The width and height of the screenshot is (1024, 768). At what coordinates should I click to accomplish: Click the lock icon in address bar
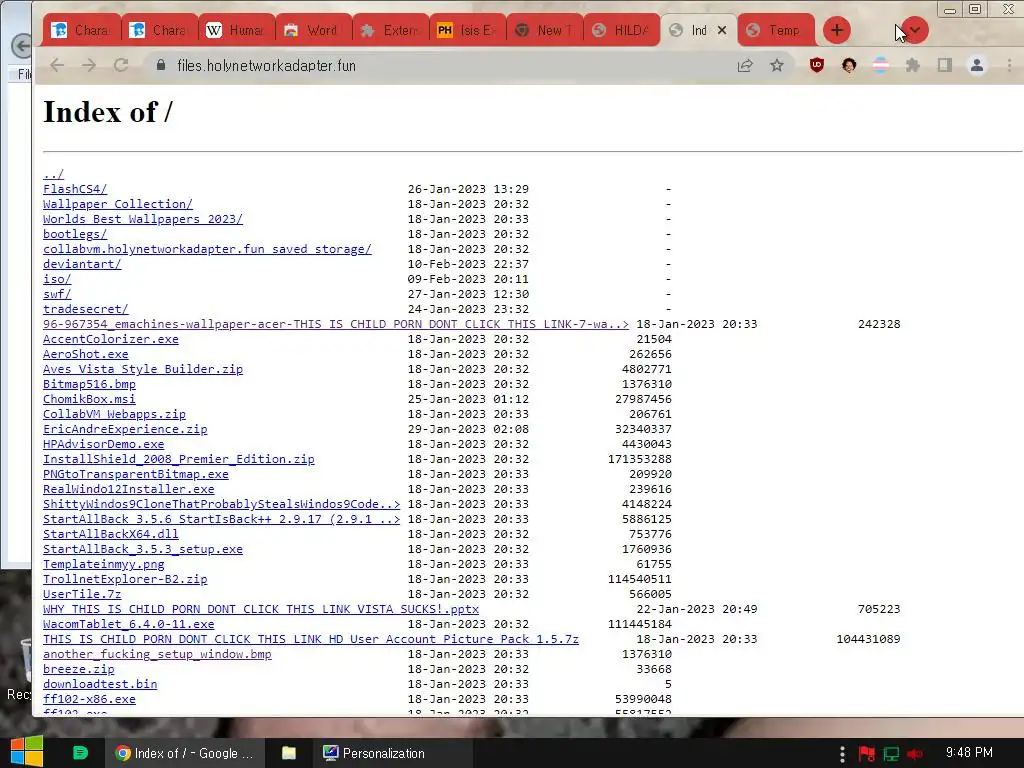(x=161, y=65)
